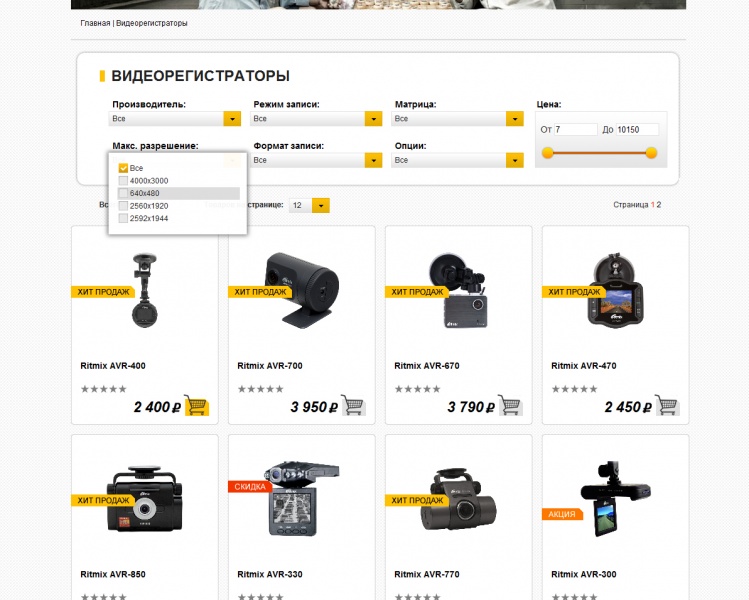
Task: Open Ritmix AVR-700 product title
Action: click(x=270, y=366)
